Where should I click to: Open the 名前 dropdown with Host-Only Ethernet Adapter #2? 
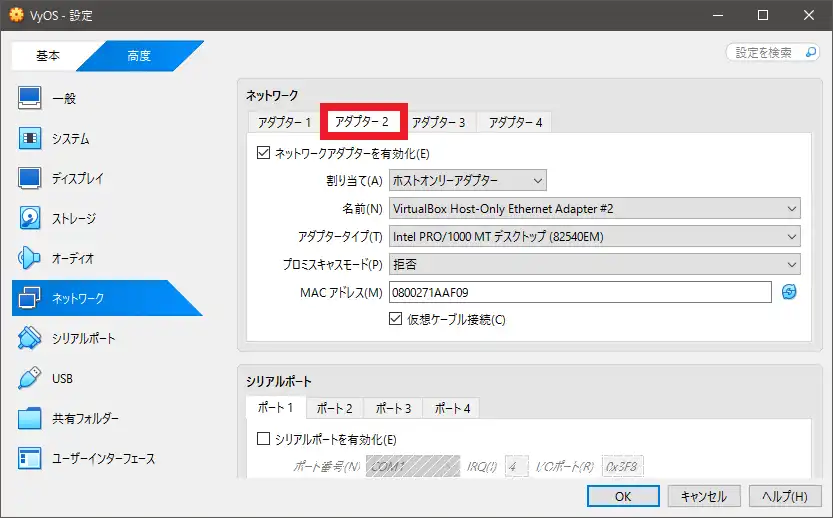[594, 208]
